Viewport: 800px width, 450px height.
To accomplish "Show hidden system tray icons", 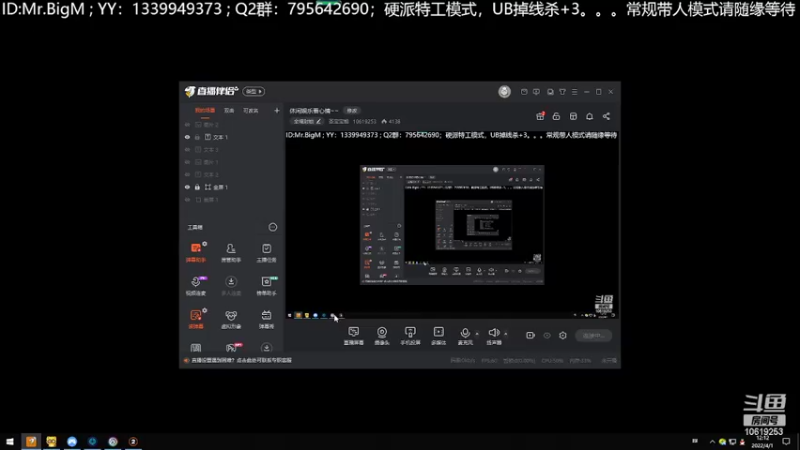I will 712,442.
